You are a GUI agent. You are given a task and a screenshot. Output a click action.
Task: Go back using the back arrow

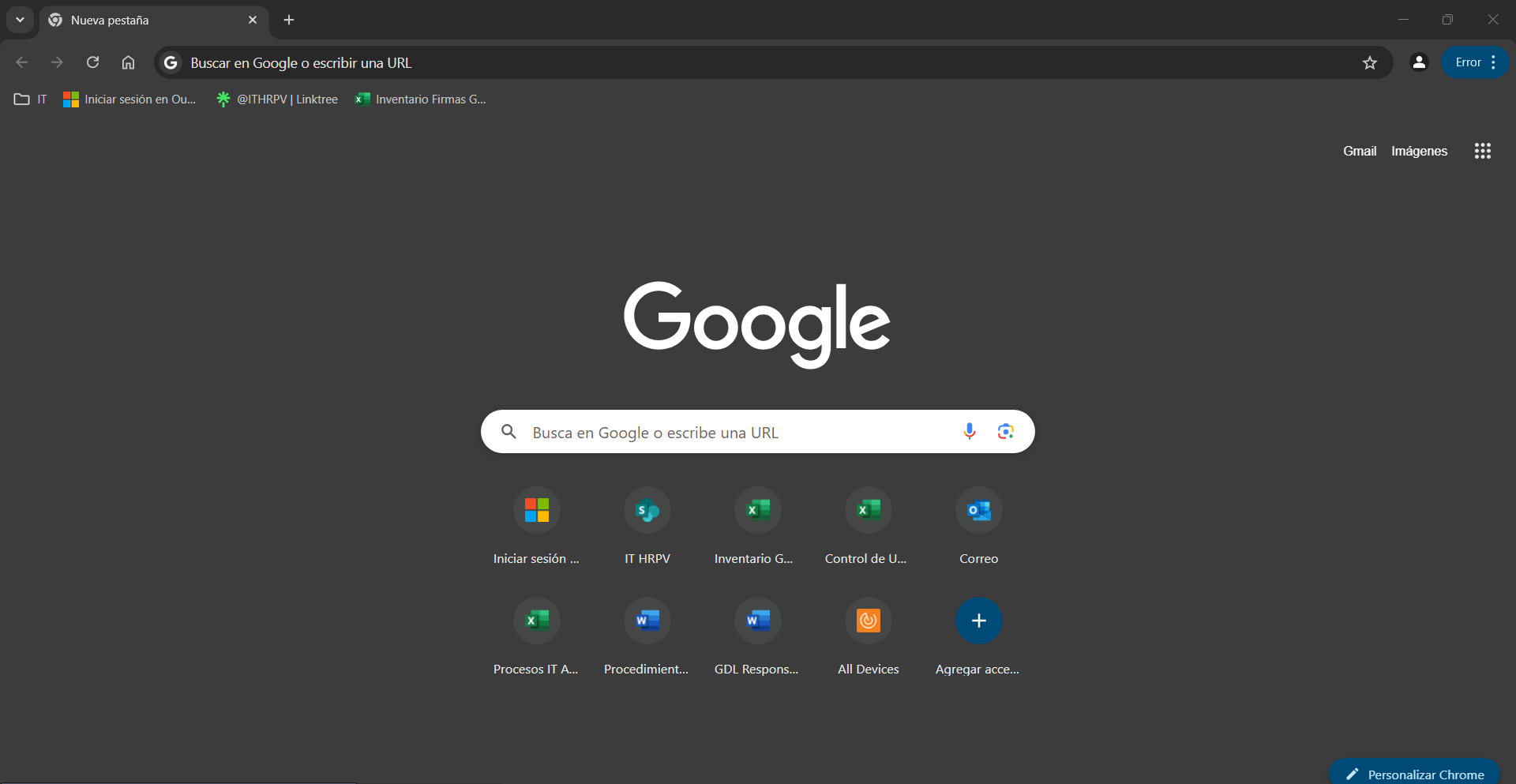[22, 62]
